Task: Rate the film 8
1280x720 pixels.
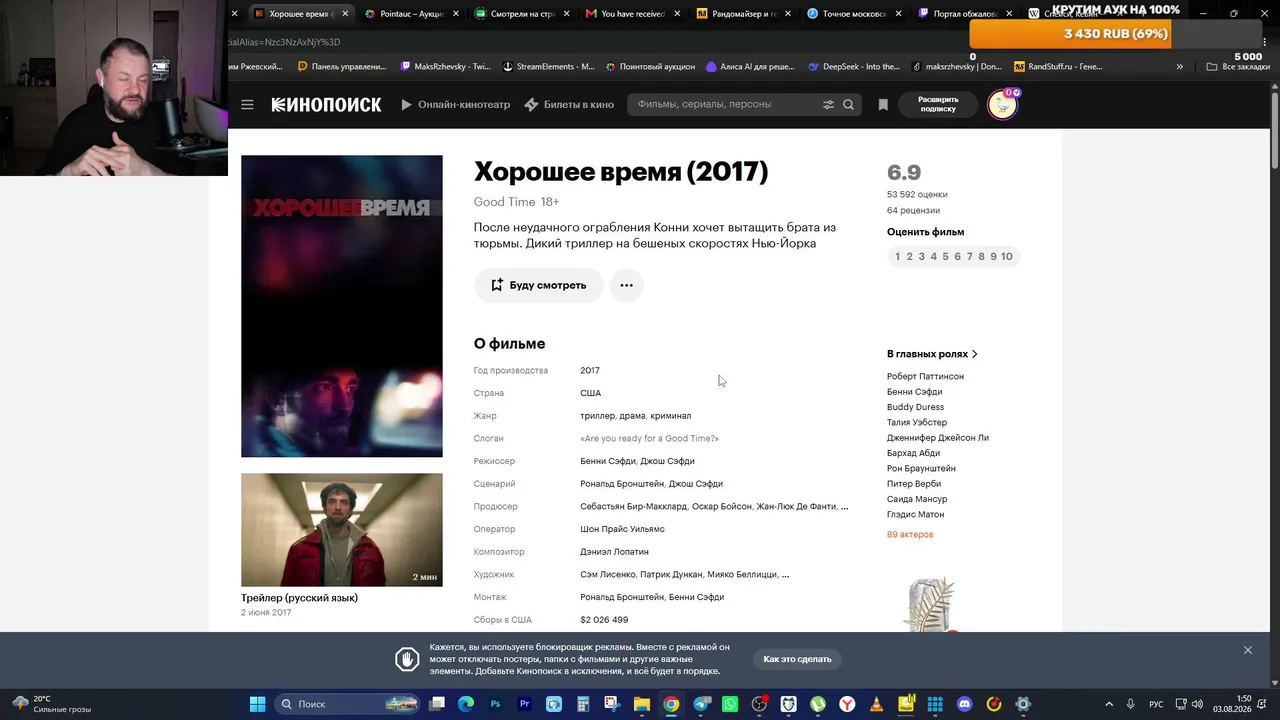Action: tap(981, 257)
